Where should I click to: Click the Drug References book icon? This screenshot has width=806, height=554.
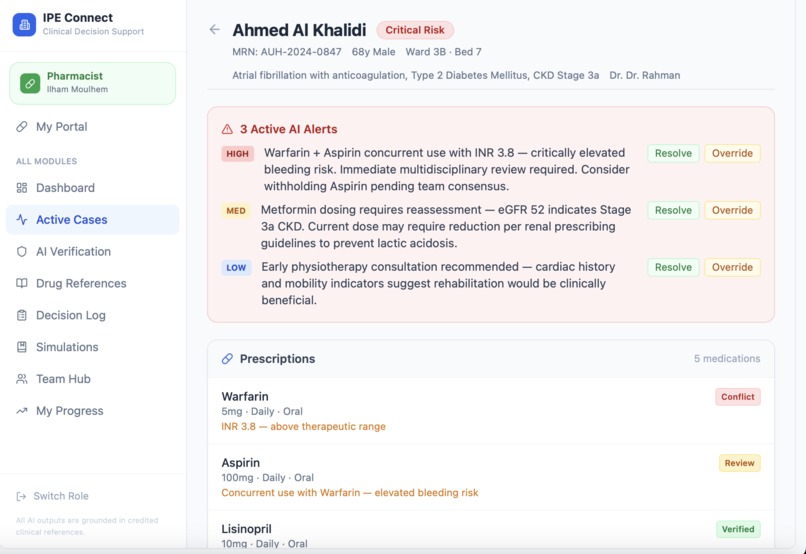pos(22,283)
